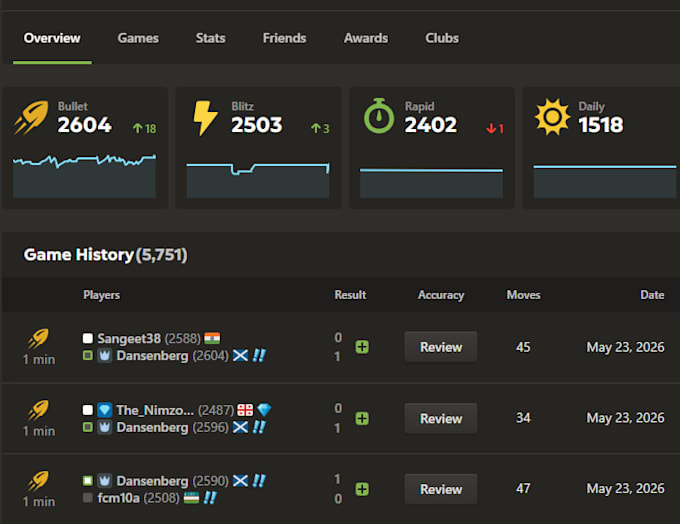680x524 pixels.
Task: Click the Daily sun icon
Action: (x=552, y=117)
